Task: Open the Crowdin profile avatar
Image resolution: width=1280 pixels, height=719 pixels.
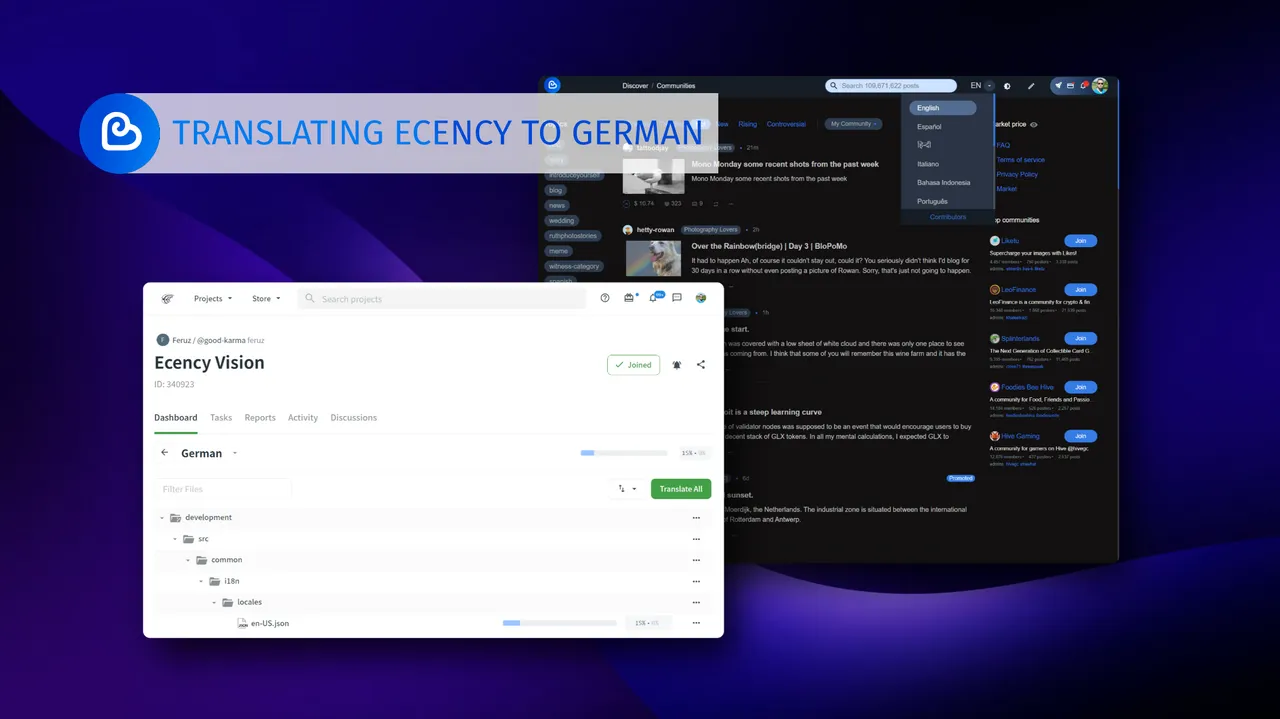Action: [x=701, y=298]
